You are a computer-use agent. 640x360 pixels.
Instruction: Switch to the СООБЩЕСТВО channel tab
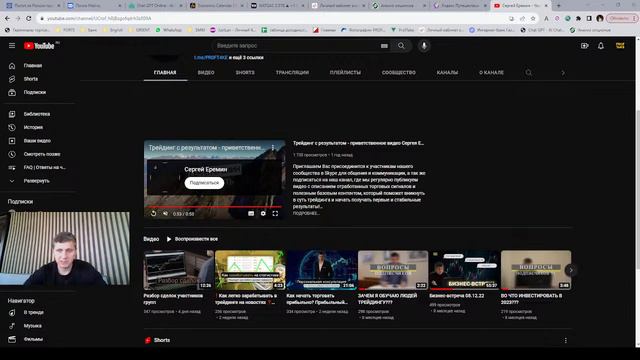coord(399,73)
